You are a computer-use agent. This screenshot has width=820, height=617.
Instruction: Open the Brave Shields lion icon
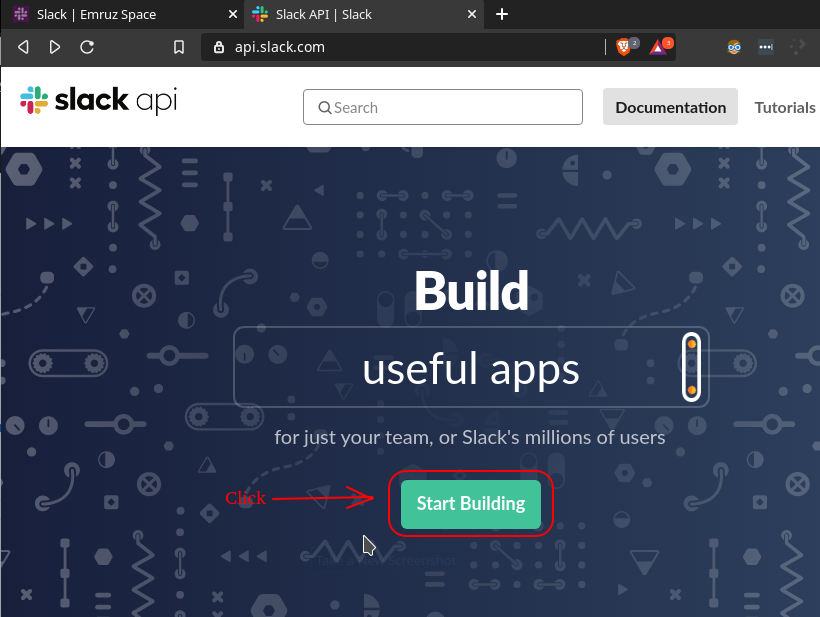623,47
